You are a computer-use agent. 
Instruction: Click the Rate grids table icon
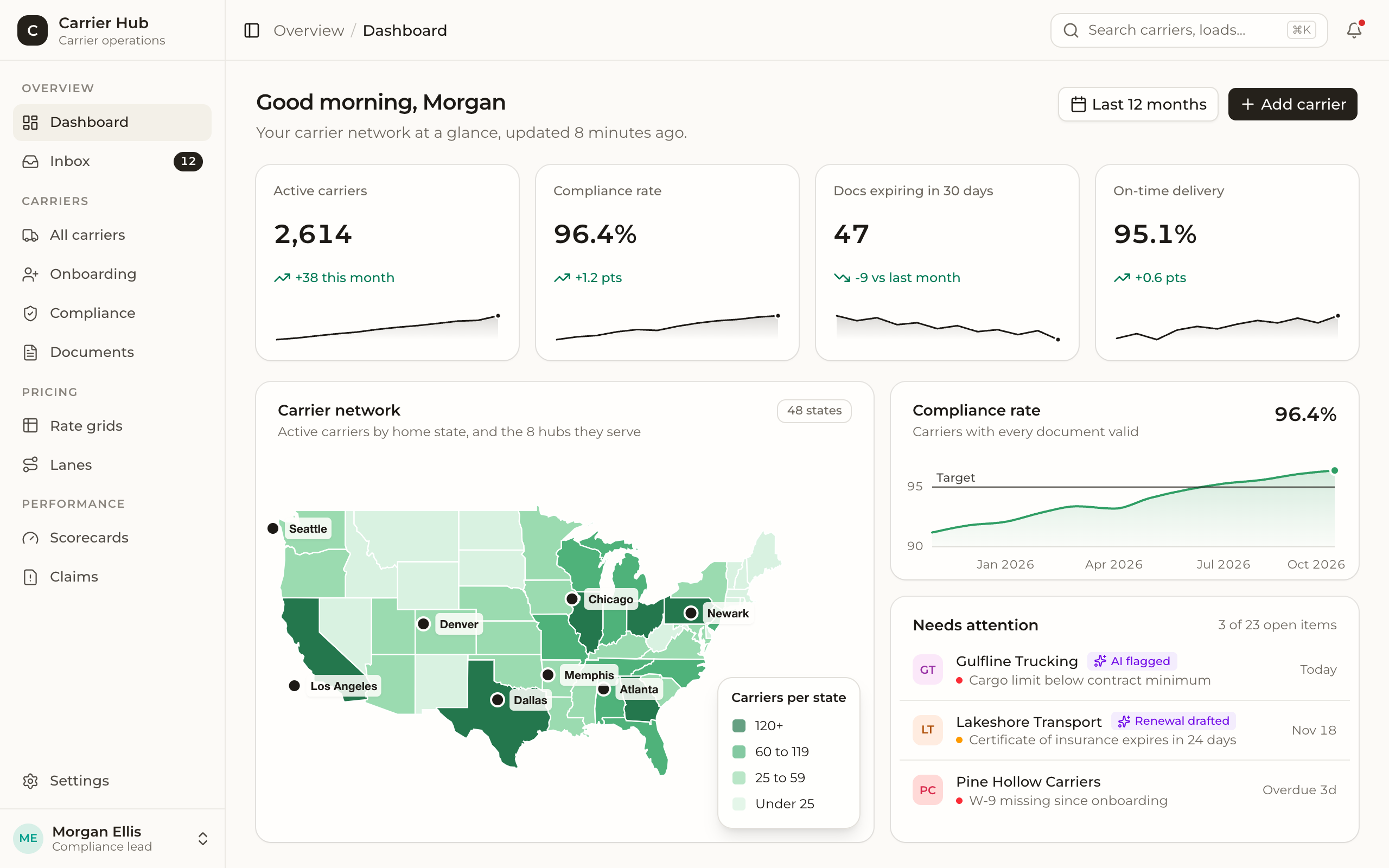[x=30, y=426]
